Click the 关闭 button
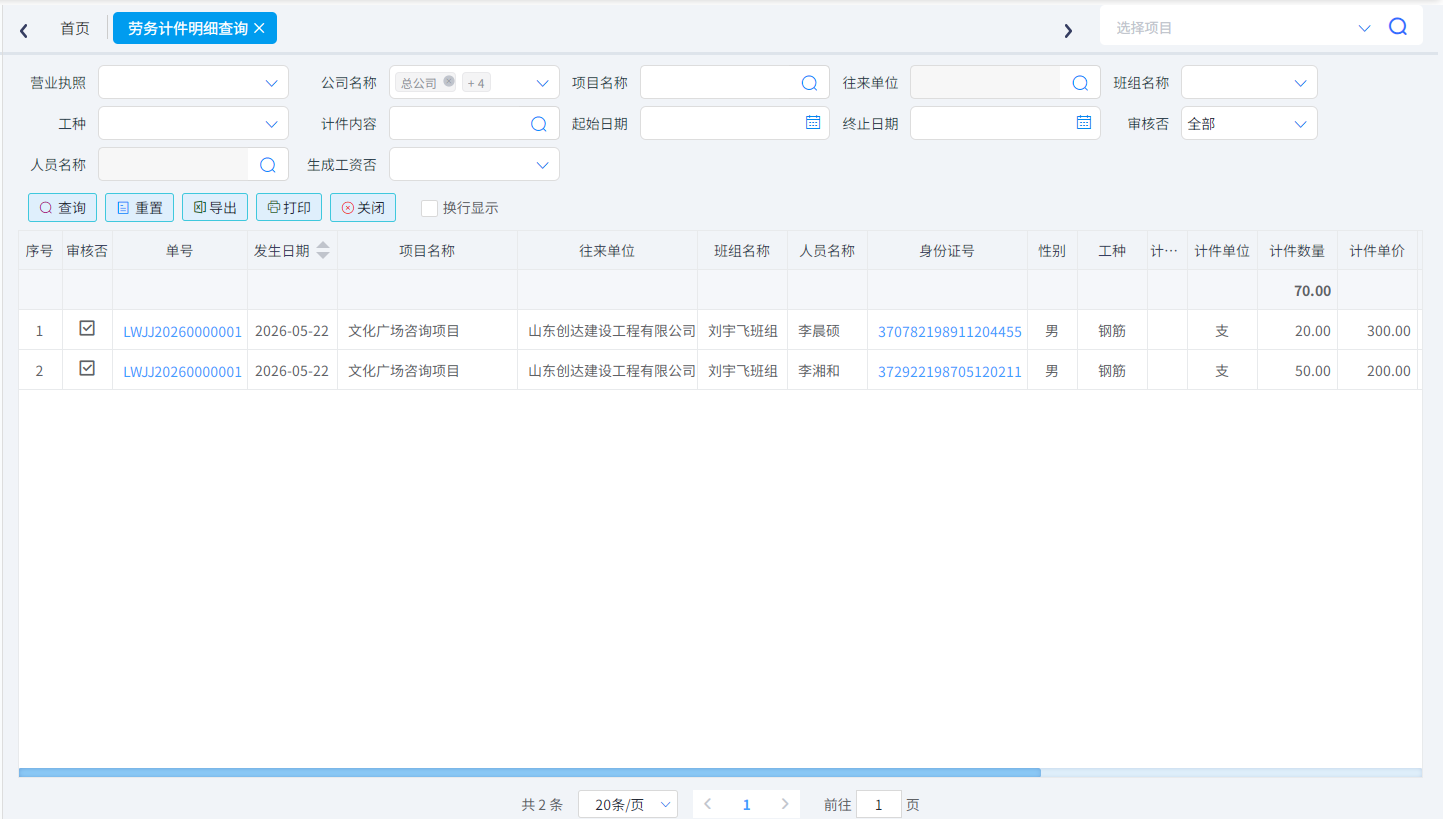Image resolution: width=1443 pixels, height=819 pixels. [363, 208]
